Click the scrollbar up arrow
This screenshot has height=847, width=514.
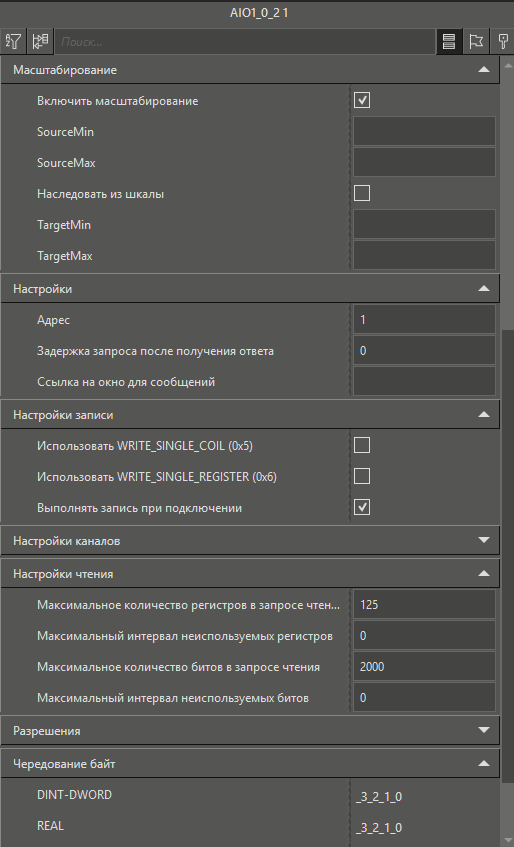click(508, 64)
